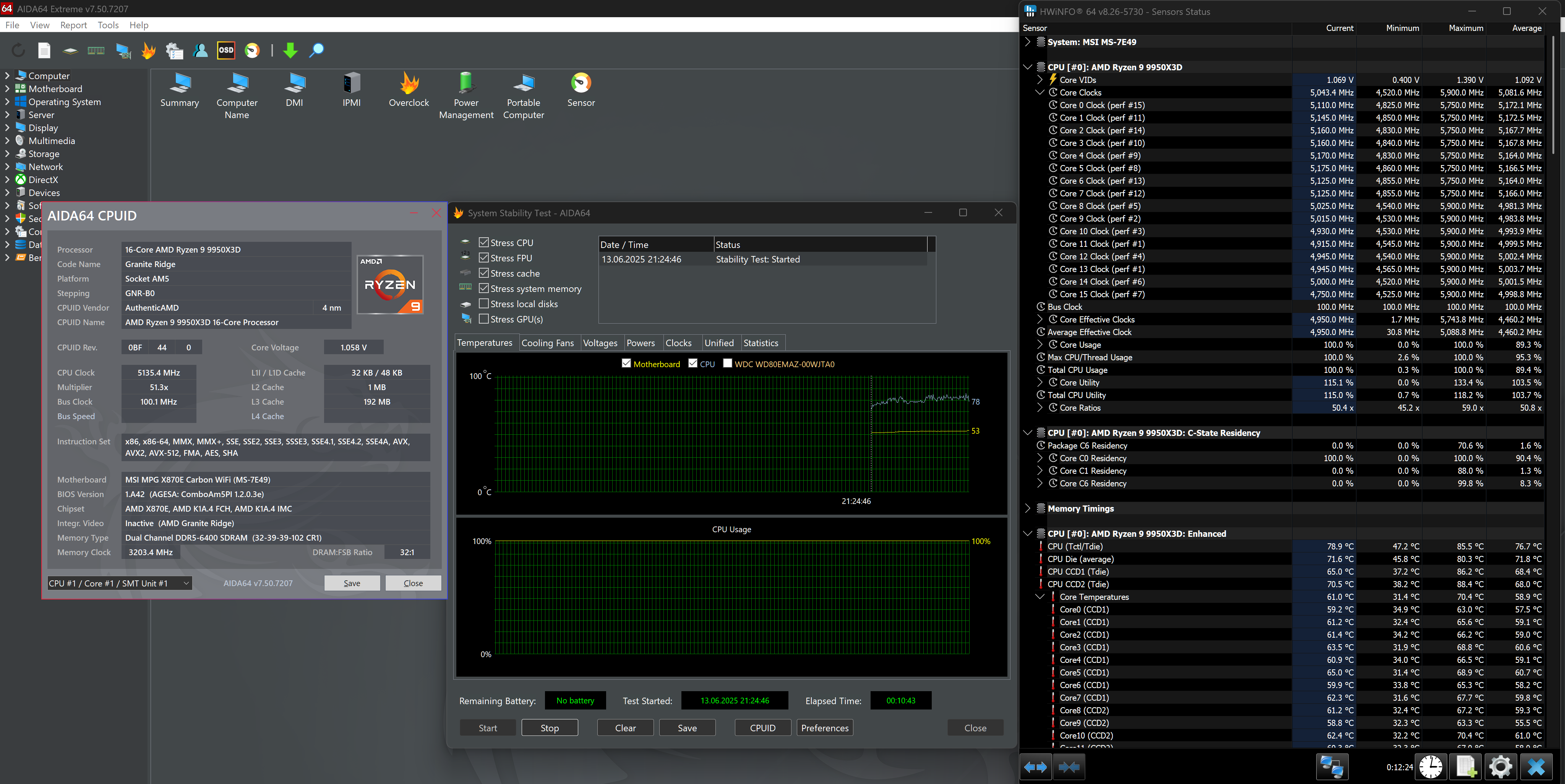This screenshot has height=784, width=1565.
Task: Open the Tools menu in AIDA64
Action: [x=108, y=25]
